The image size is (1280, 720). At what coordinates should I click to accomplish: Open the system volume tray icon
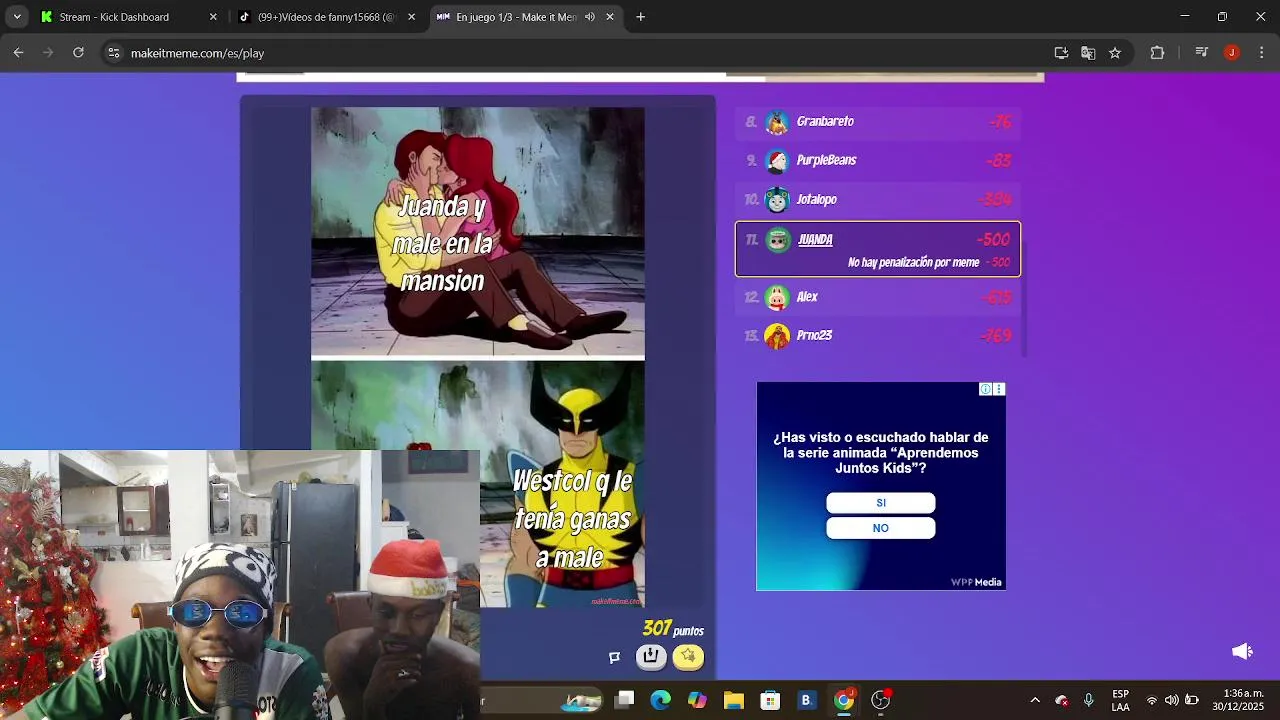[1172, 700]
